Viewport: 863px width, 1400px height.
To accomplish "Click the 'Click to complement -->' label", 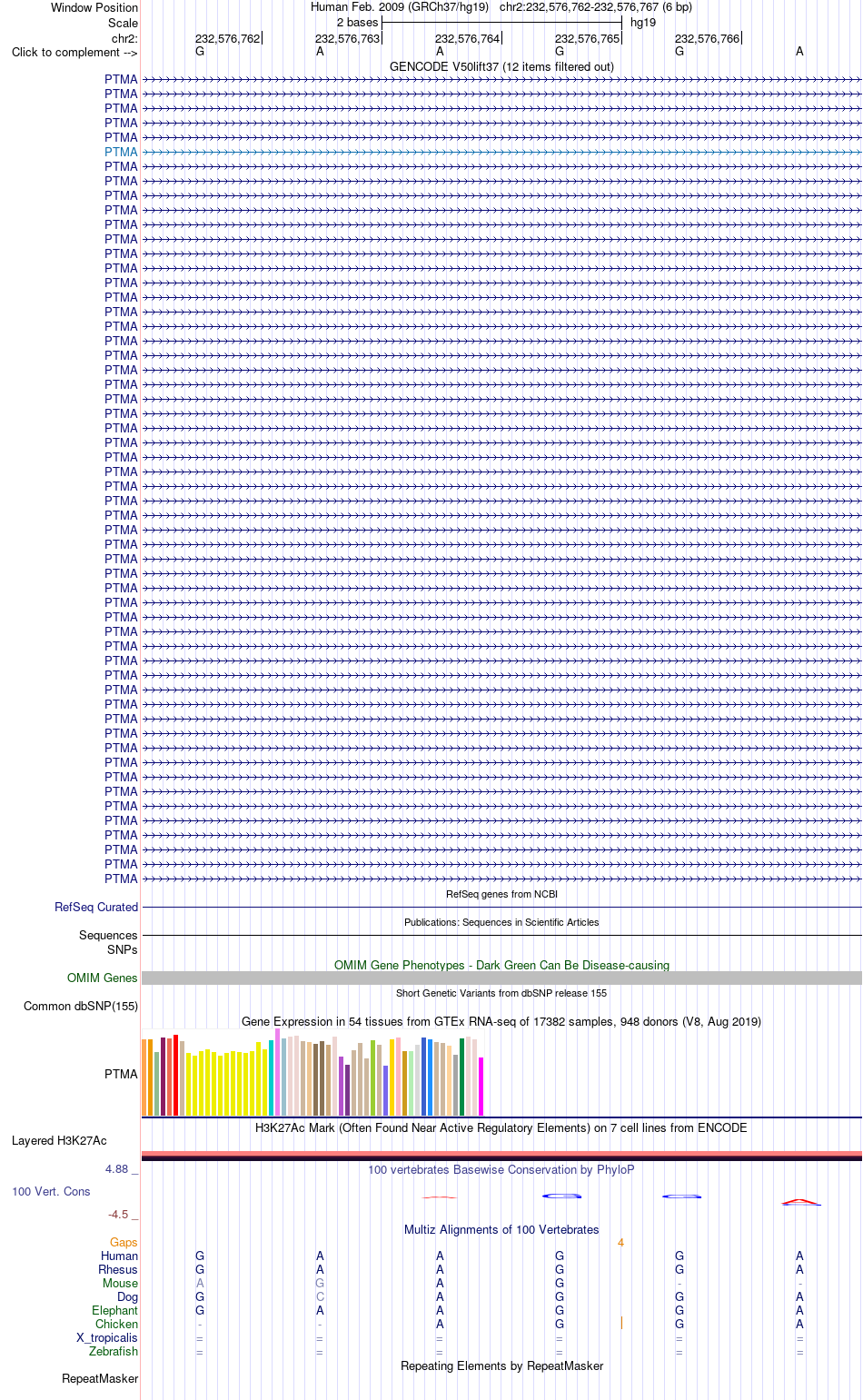I will click(74, 52).
